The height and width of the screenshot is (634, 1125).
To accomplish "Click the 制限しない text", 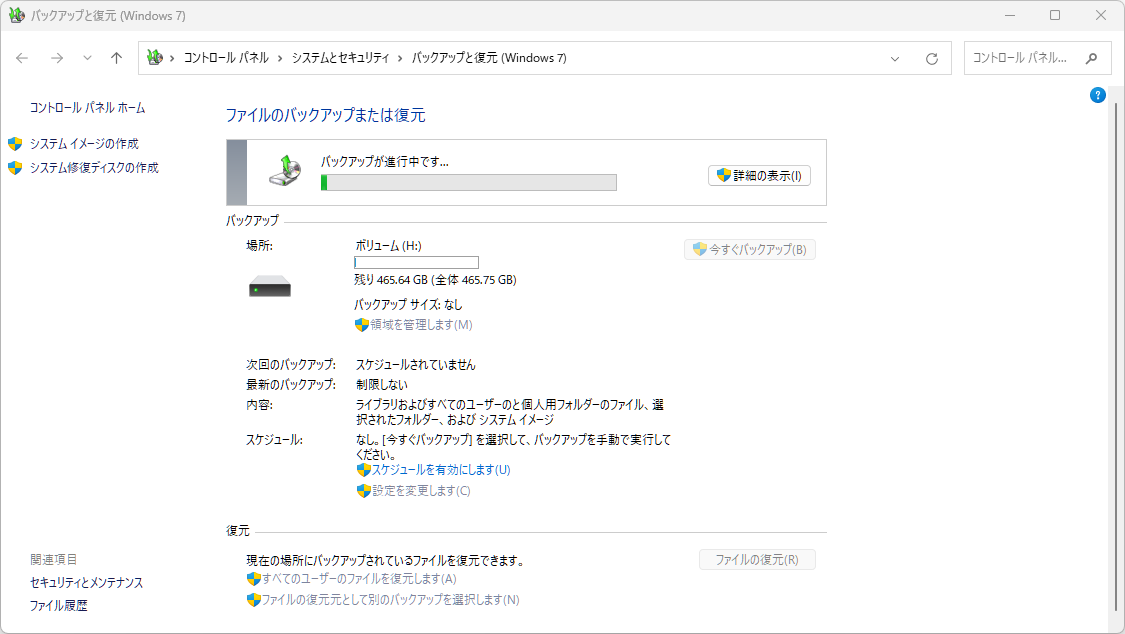I will [x=382, y=384].
